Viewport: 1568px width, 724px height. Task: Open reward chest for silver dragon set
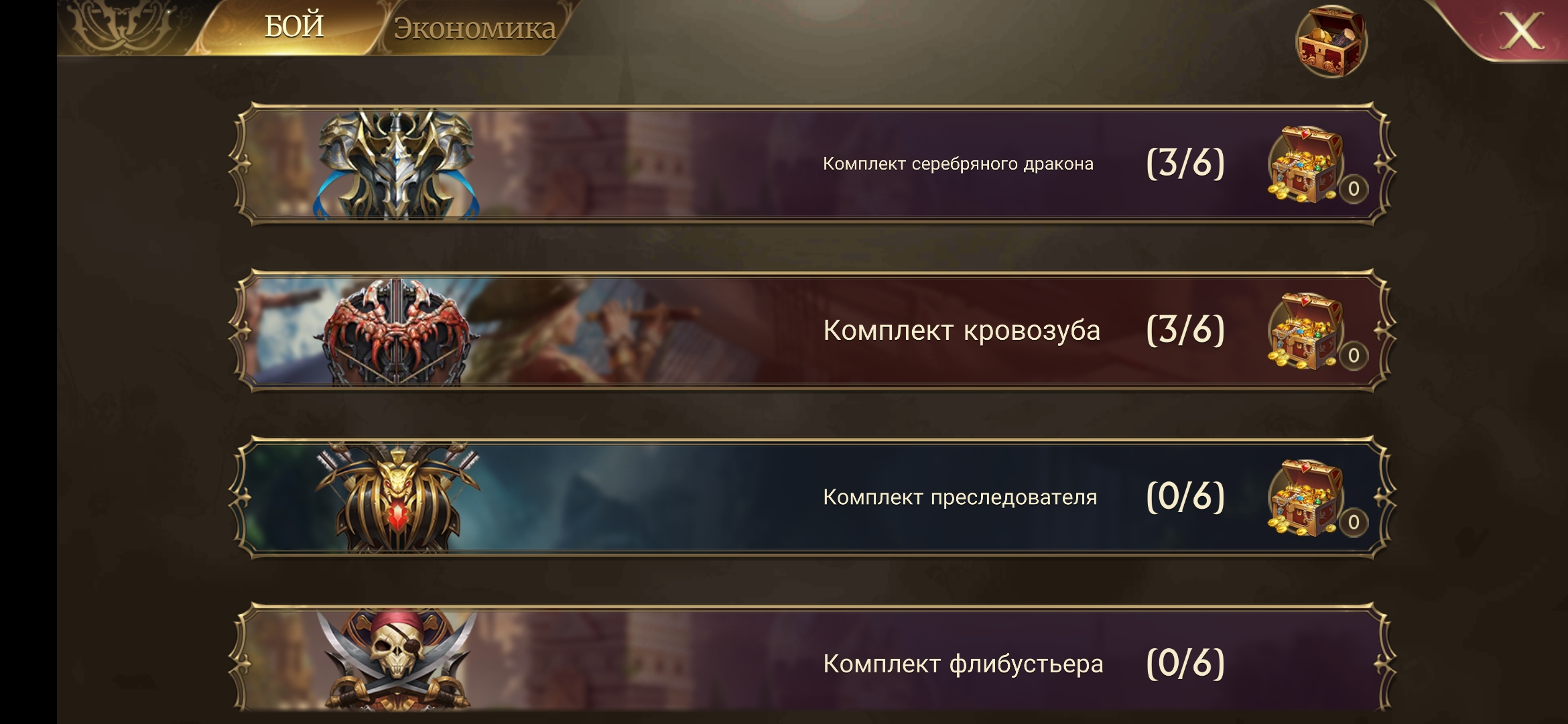(x=1307, y=165)
